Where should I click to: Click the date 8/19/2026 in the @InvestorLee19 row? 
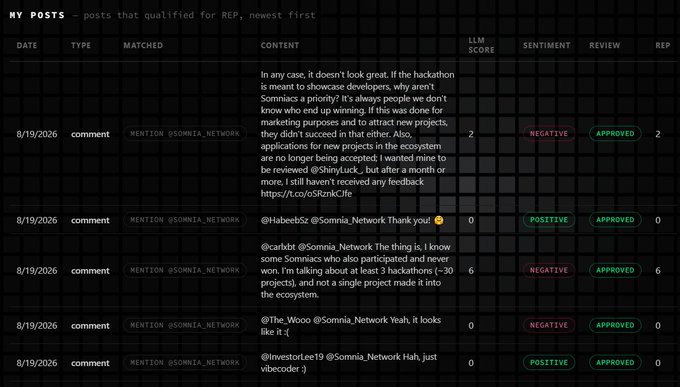point(37,363)
